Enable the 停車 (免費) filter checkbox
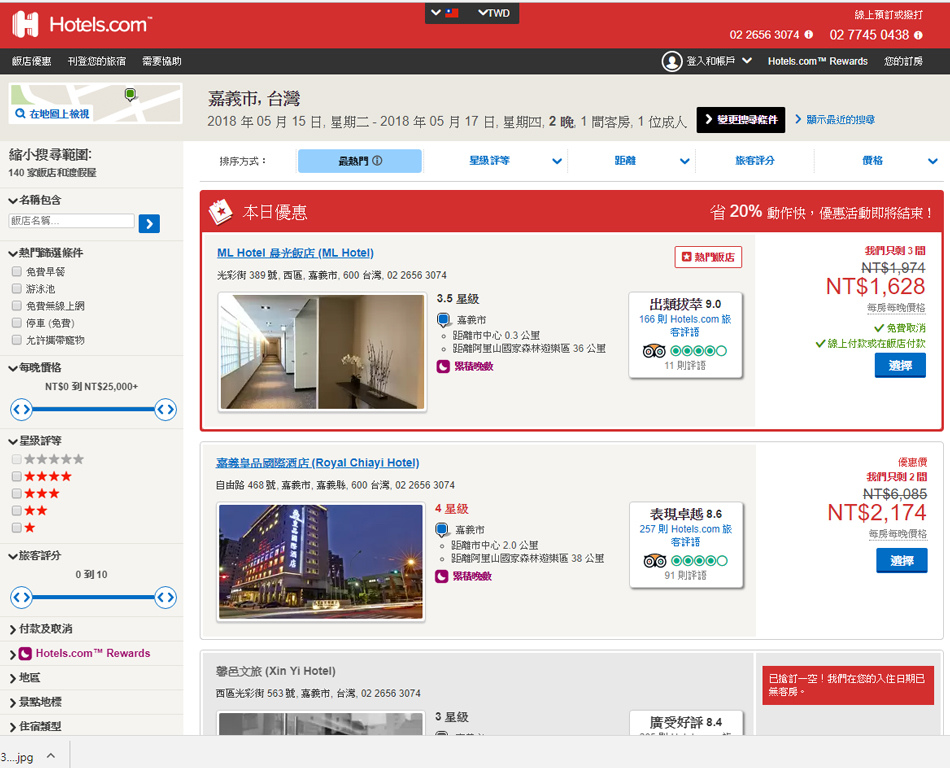The image size is (950, 768). (x=17, y=323)
